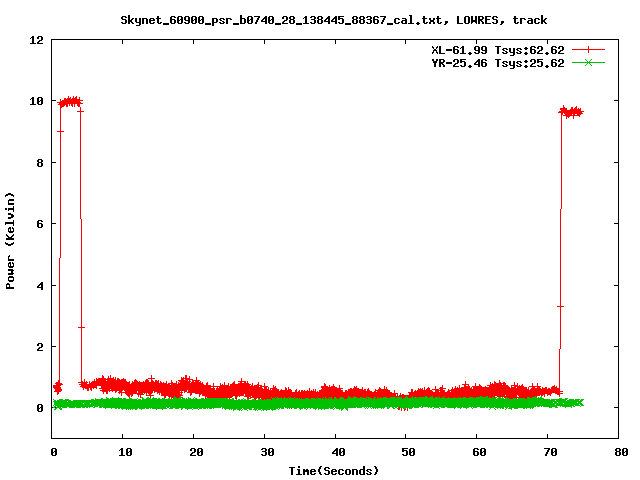Click the x-axis tick label 70
The width and height of the screenshot is (640, 480).
click(550, 452)
